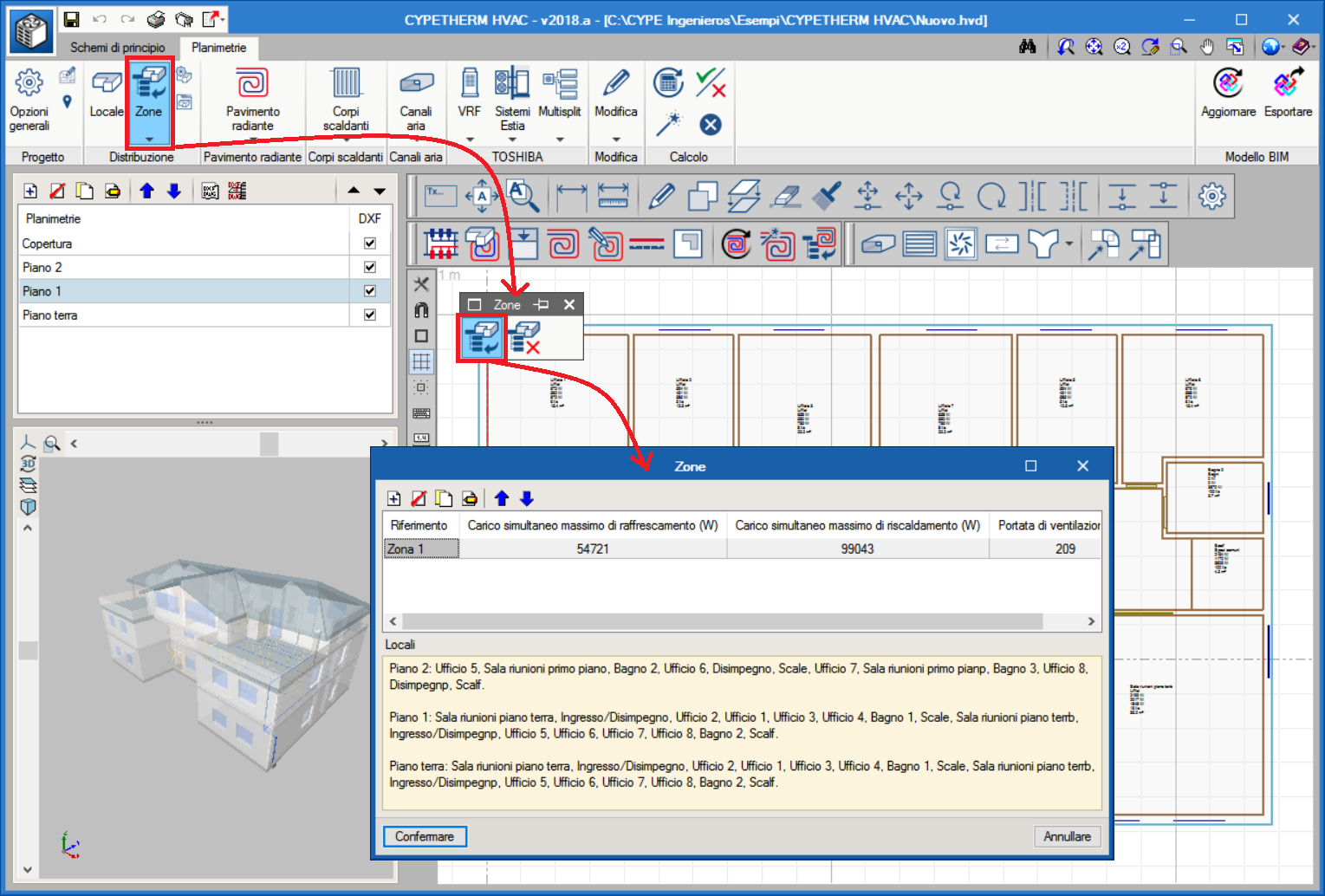Collapse panel with black up triangle
1325x896 pixels.
[354, 191]
